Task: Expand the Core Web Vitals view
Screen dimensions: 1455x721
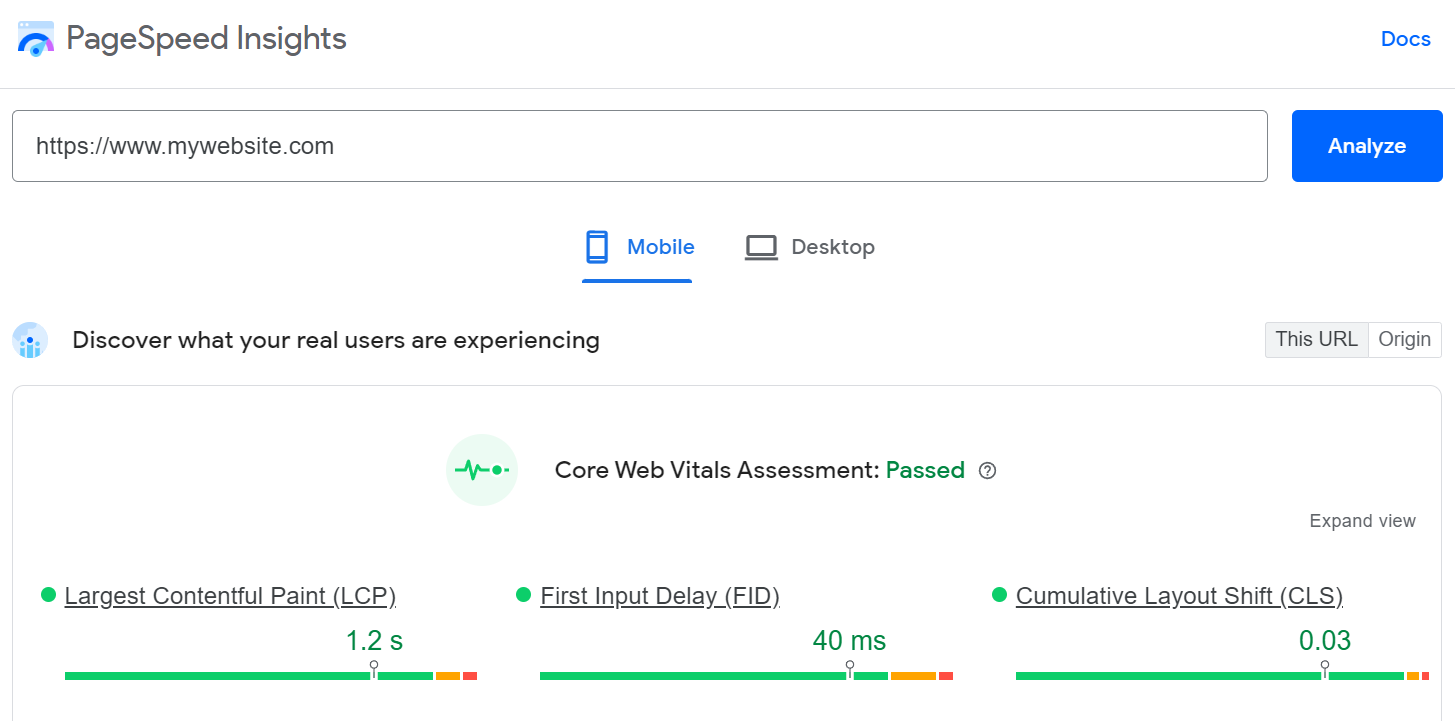Action: (1362, 521)
